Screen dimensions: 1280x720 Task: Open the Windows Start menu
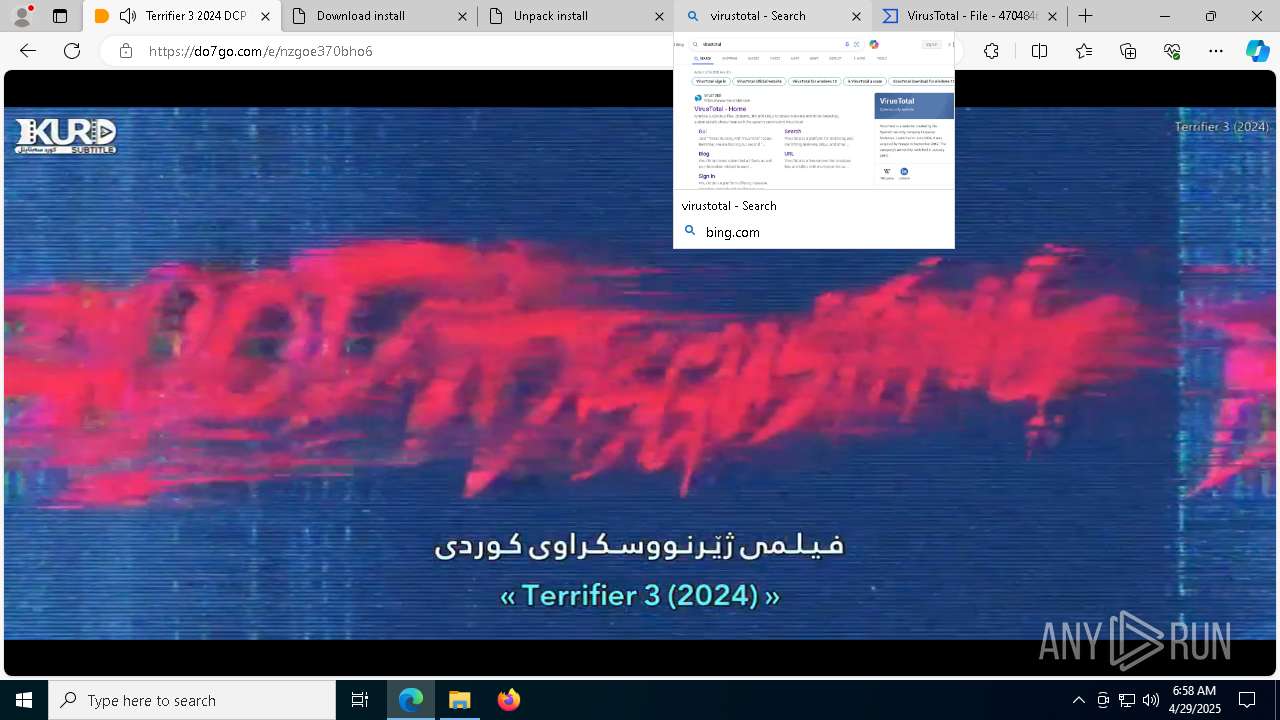point(24,700)
